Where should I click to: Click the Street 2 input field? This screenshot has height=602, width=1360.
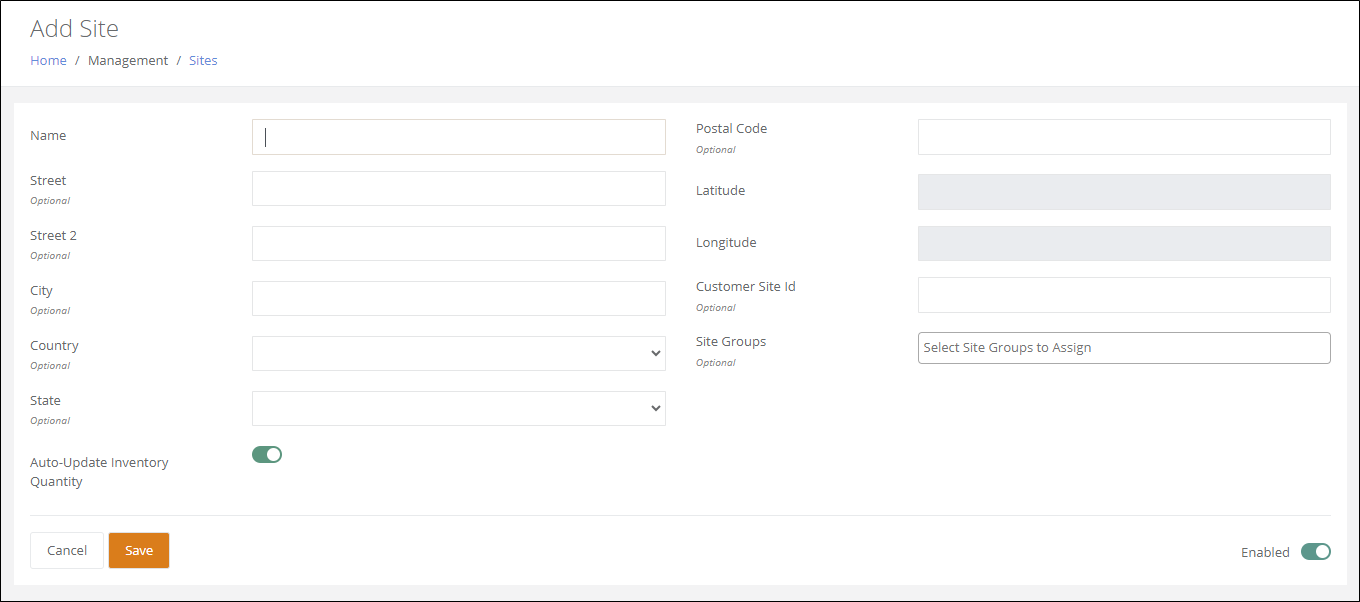(x=458, y=243)
